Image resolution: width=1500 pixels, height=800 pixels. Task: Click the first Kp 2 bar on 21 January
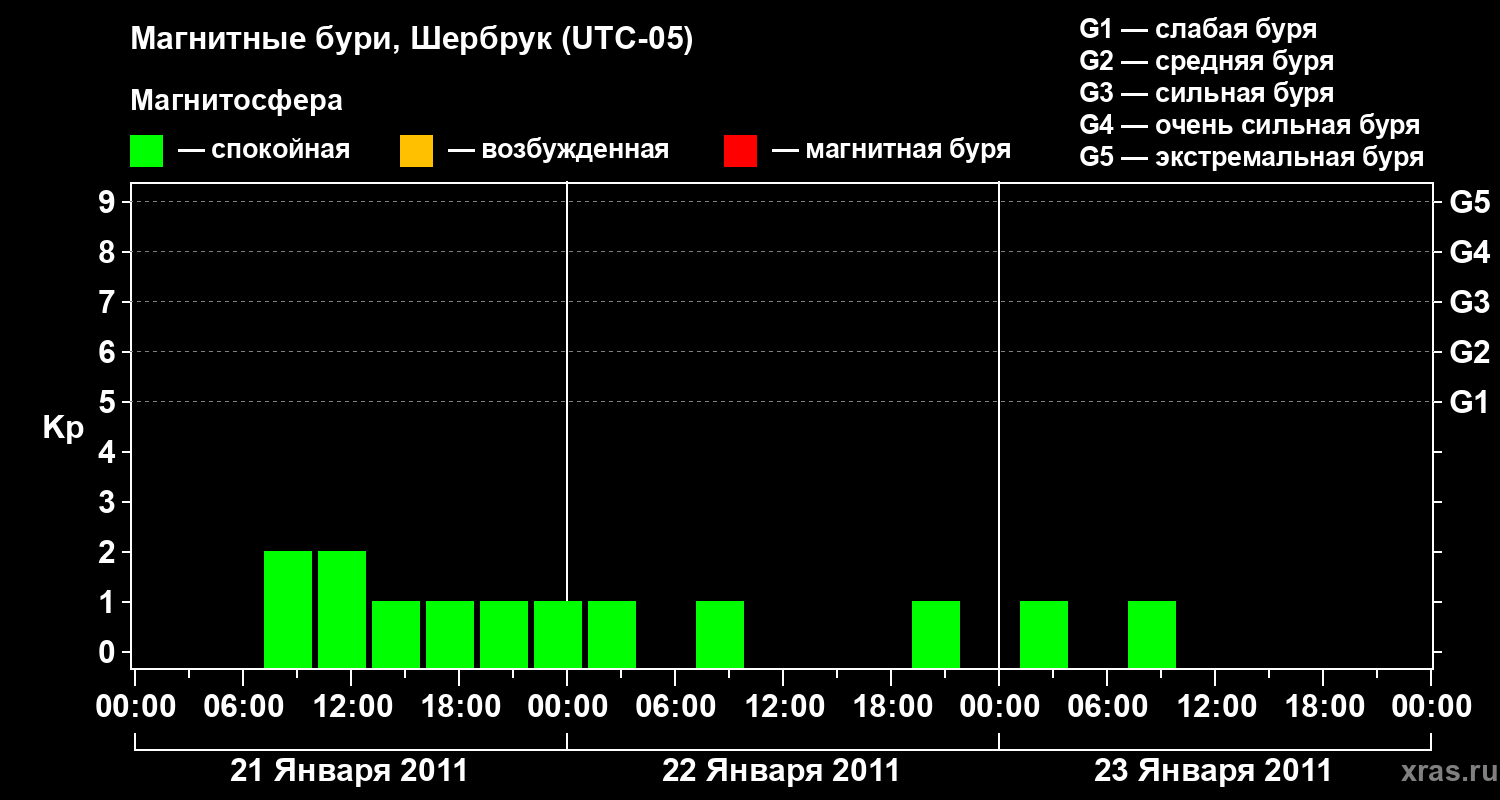tap(288, 609)
